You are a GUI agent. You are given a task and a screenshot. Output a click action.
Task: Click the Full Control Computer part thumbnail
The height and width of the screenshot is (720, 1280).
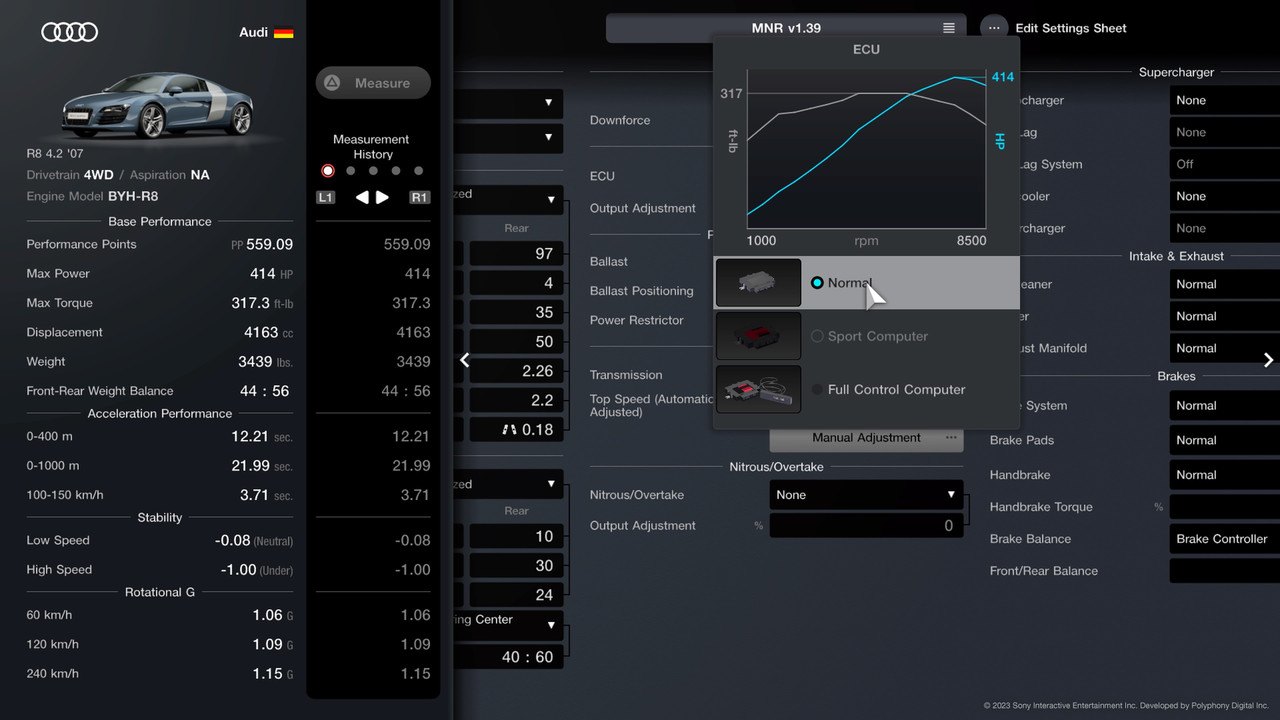[x=759, y=389]
